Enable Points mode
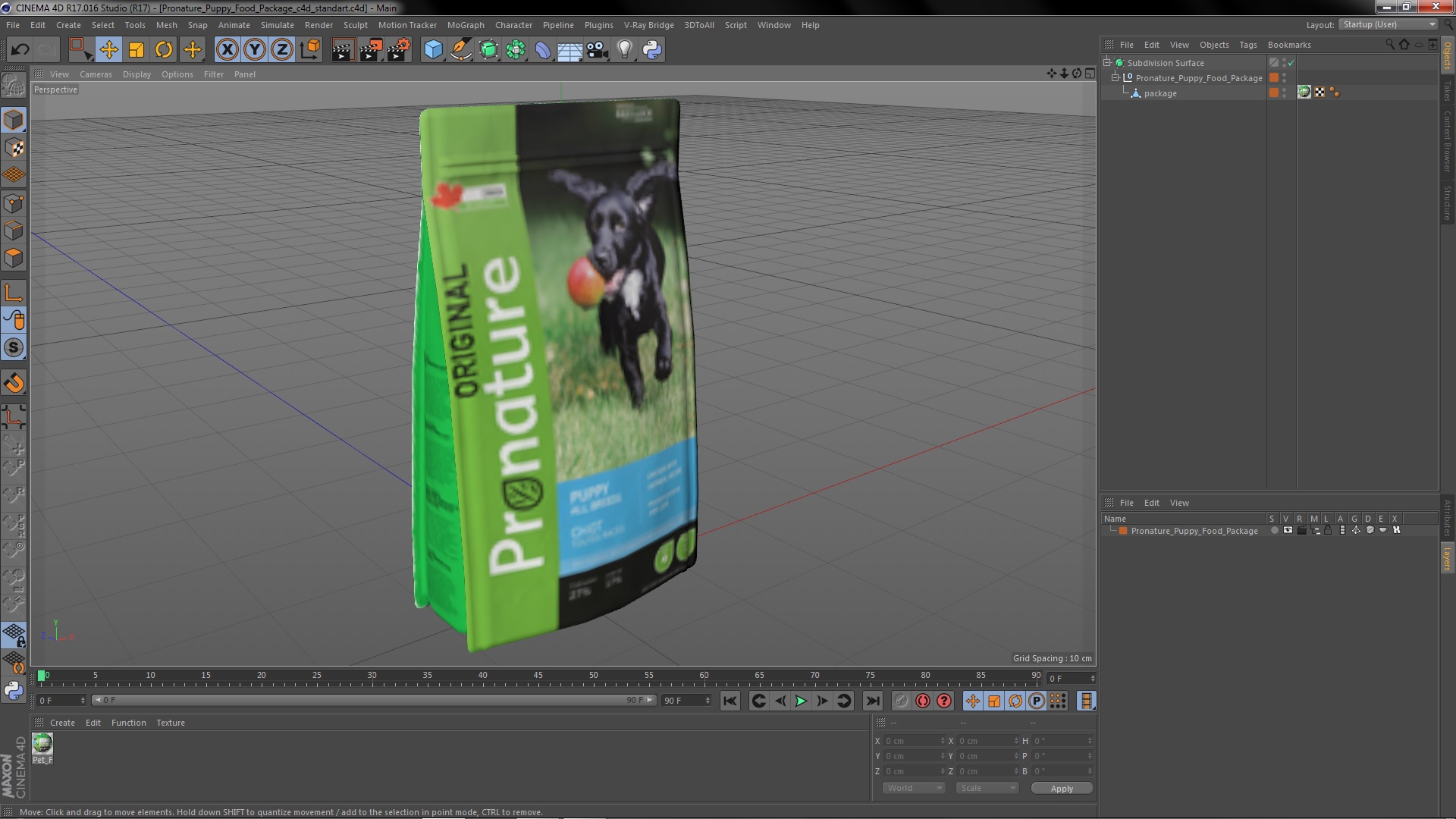Viewport: 1456px width, 819px height. tap(14, 203)
